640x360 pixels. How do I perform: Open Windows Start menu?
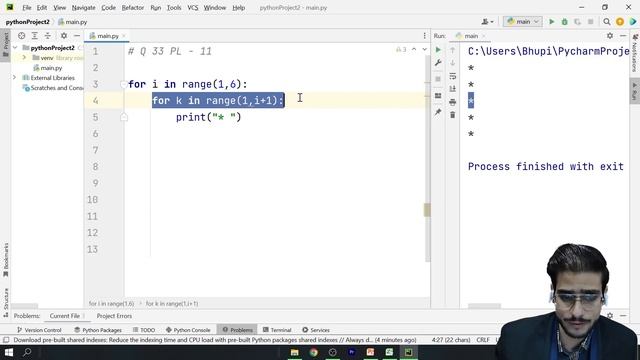9,352
